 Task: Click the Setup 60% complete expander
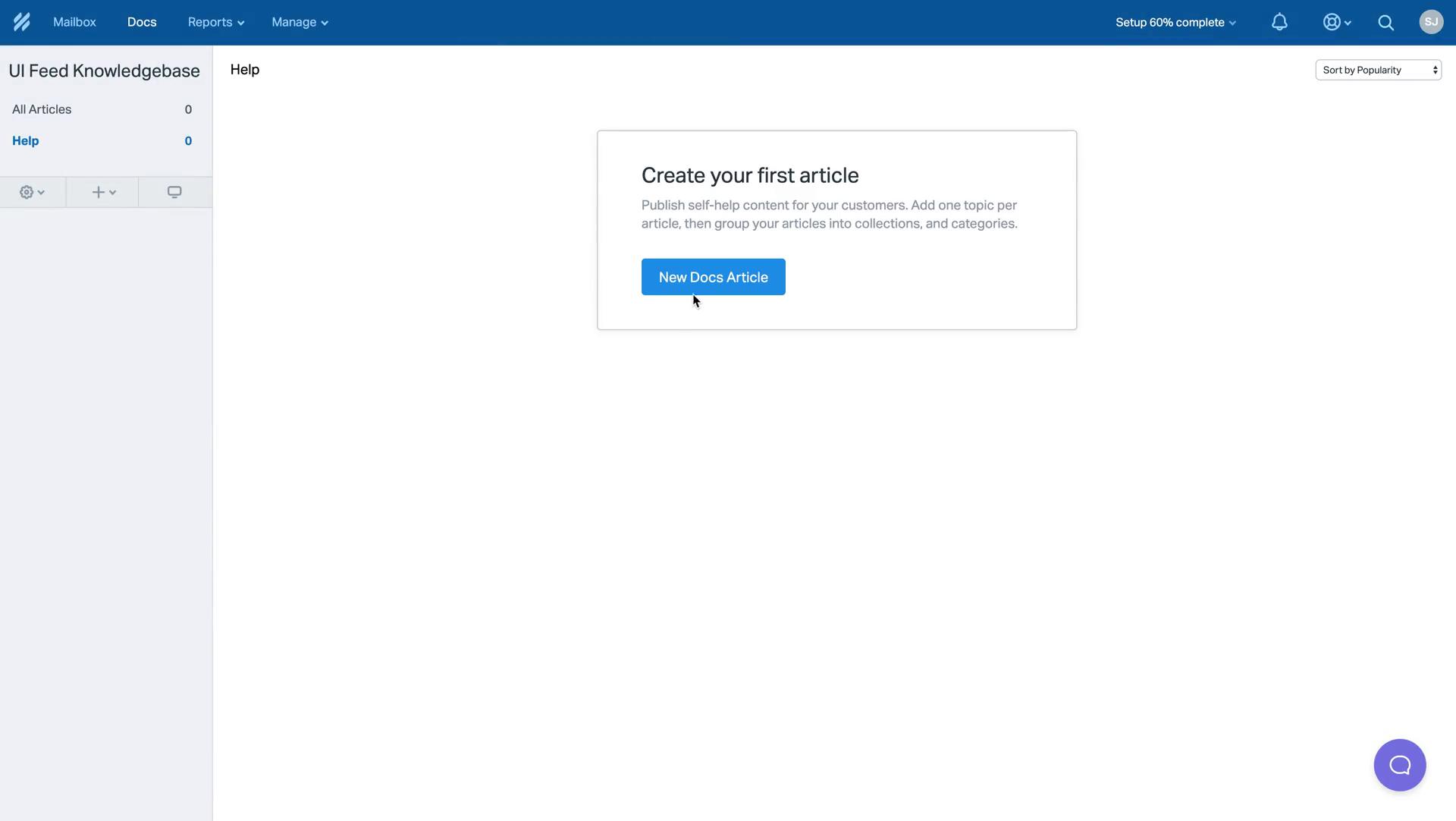[x=1175, y=23]
